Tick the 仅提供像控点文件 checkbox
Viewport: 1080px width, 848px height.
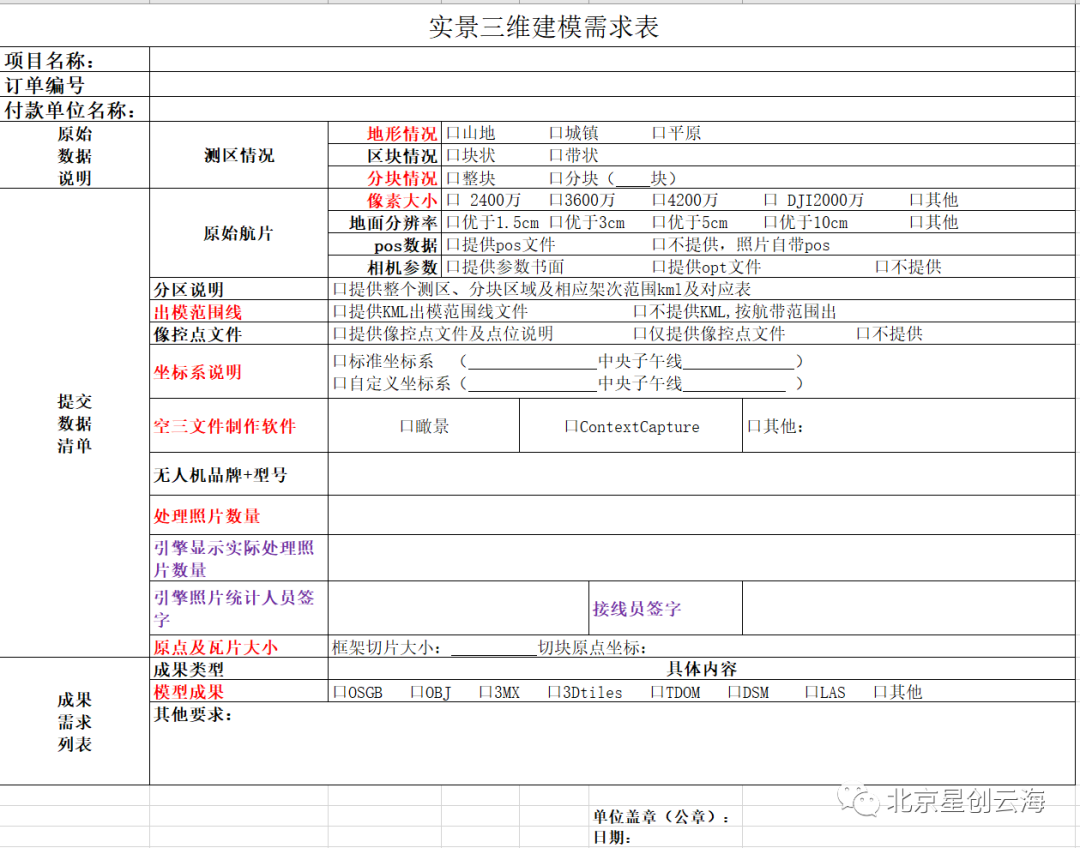[640, 334]
